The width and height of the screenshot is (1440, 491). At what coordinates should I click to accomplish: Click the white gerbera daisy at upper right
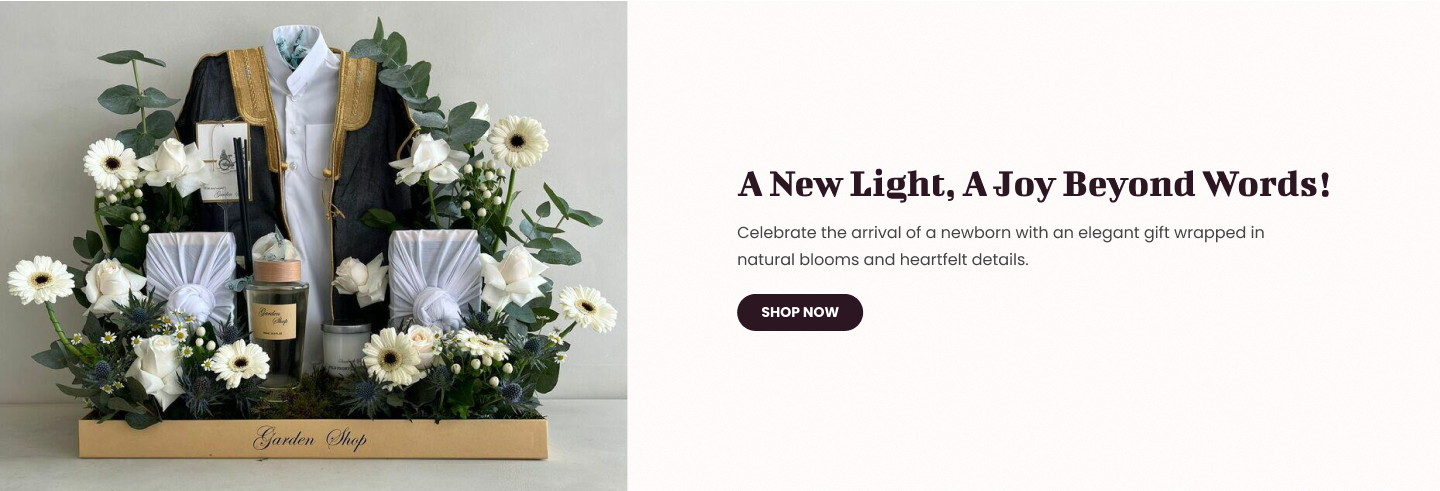517,141
